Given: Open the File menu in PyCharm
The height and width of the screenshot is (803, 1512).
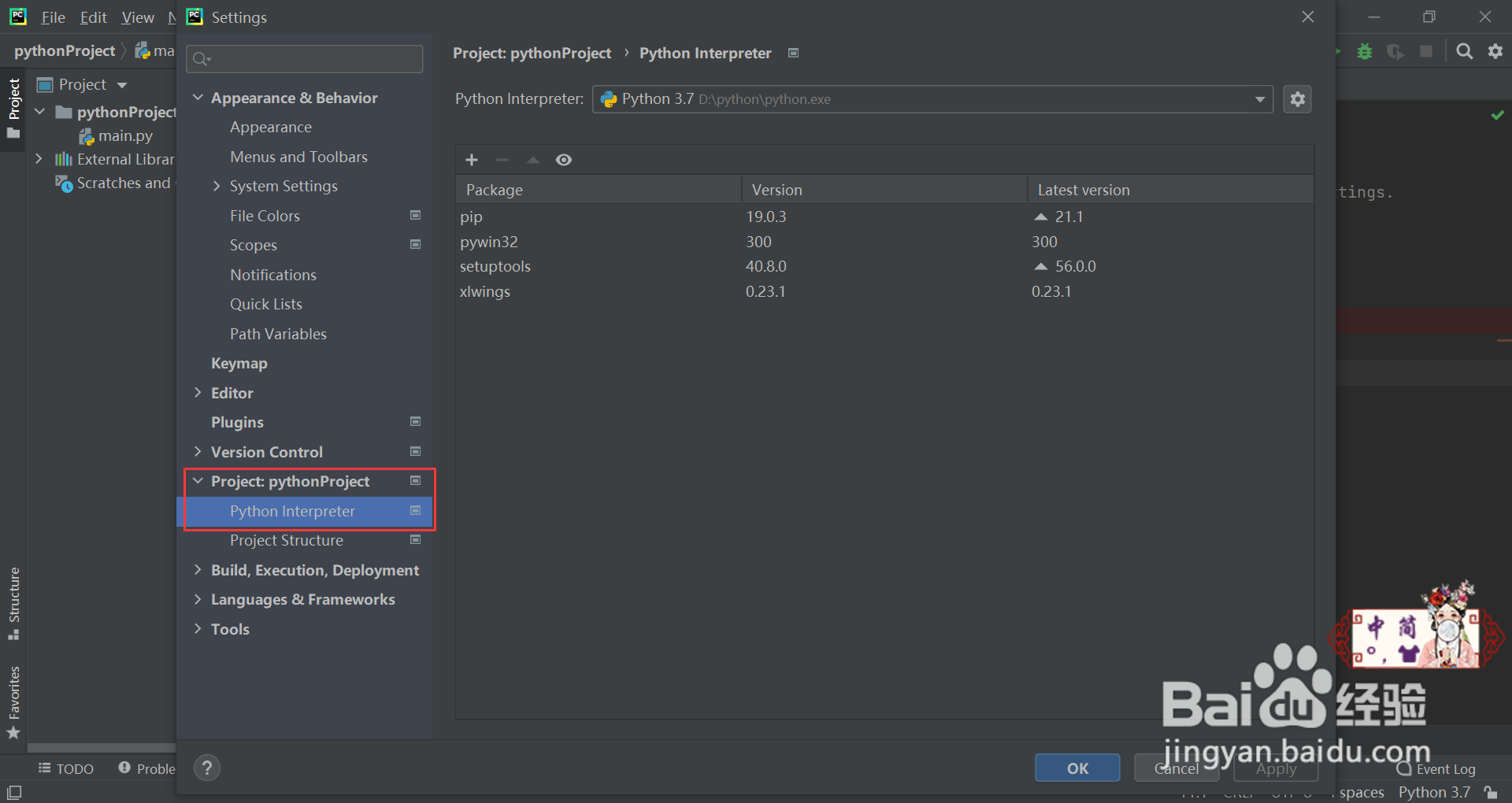Looking at the screenshot, I should click(x=53, y=17).
